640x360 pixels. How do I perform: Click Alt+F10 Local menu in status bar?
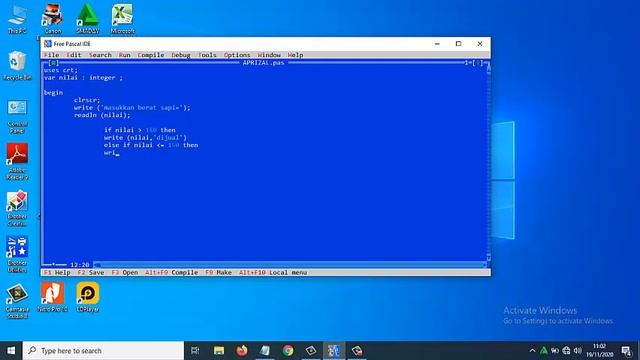[273, 272]
